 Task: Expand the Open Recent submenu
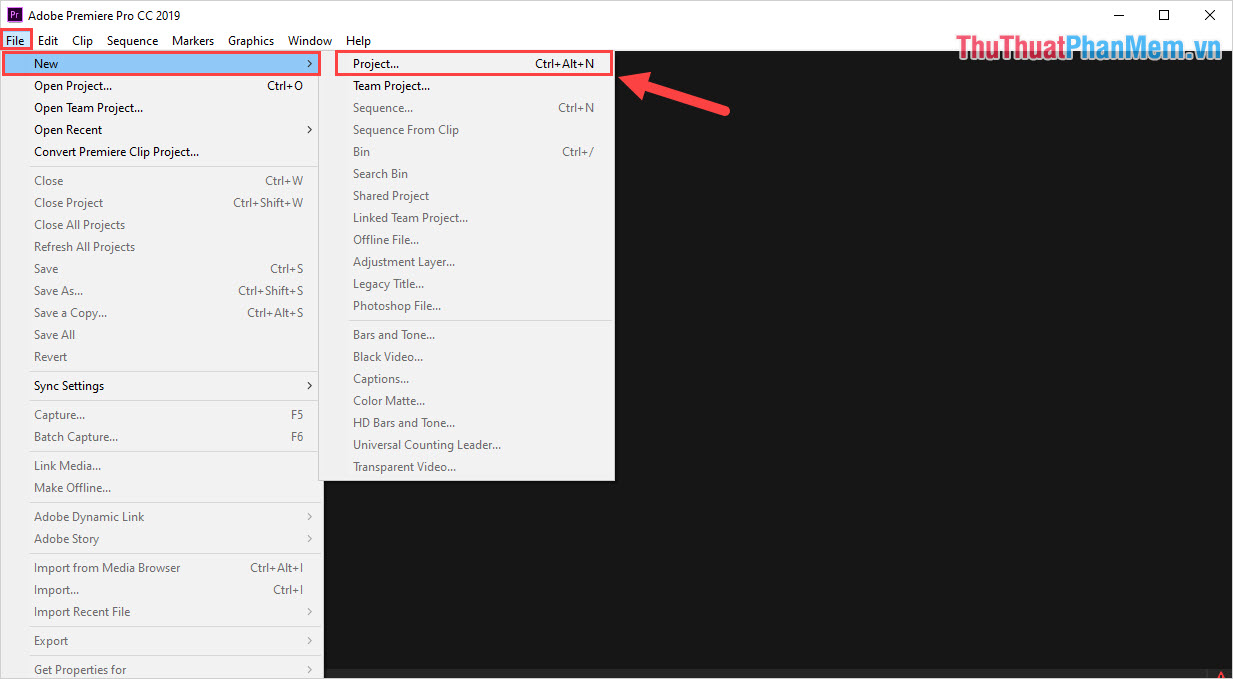pyautogui.click(x=161, y=130)
